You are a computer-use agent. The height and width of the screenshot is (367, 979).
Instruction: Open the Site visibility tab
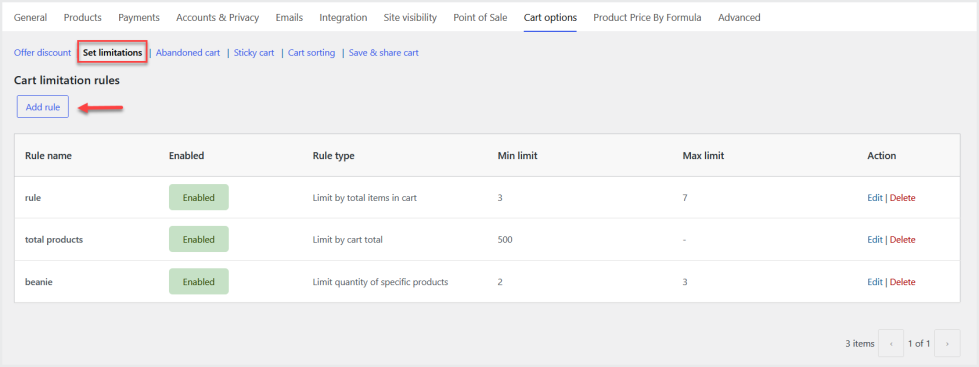pyautogui.click(x=410, y=17)
